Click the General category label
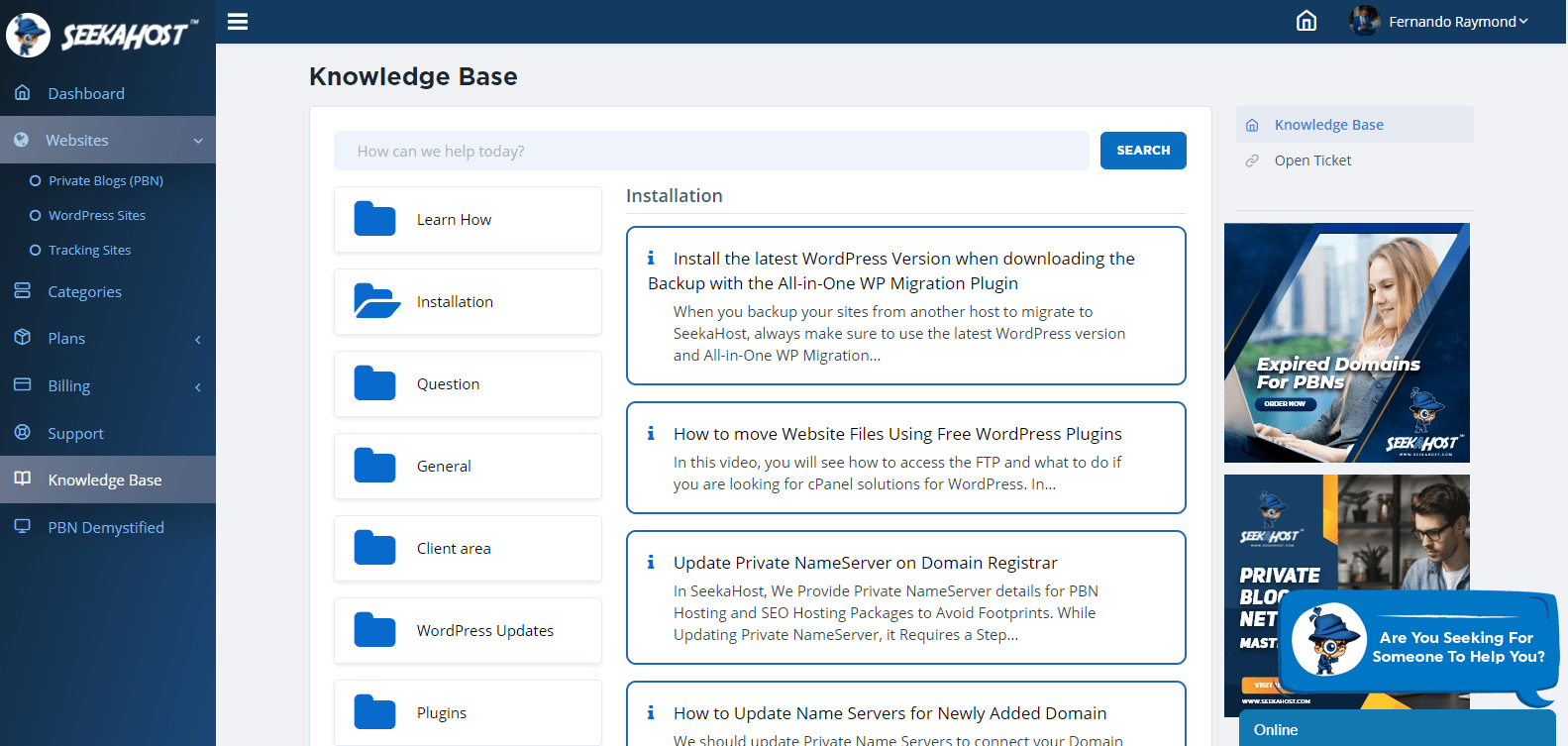Screen dimensions: 1568x746 444,467
